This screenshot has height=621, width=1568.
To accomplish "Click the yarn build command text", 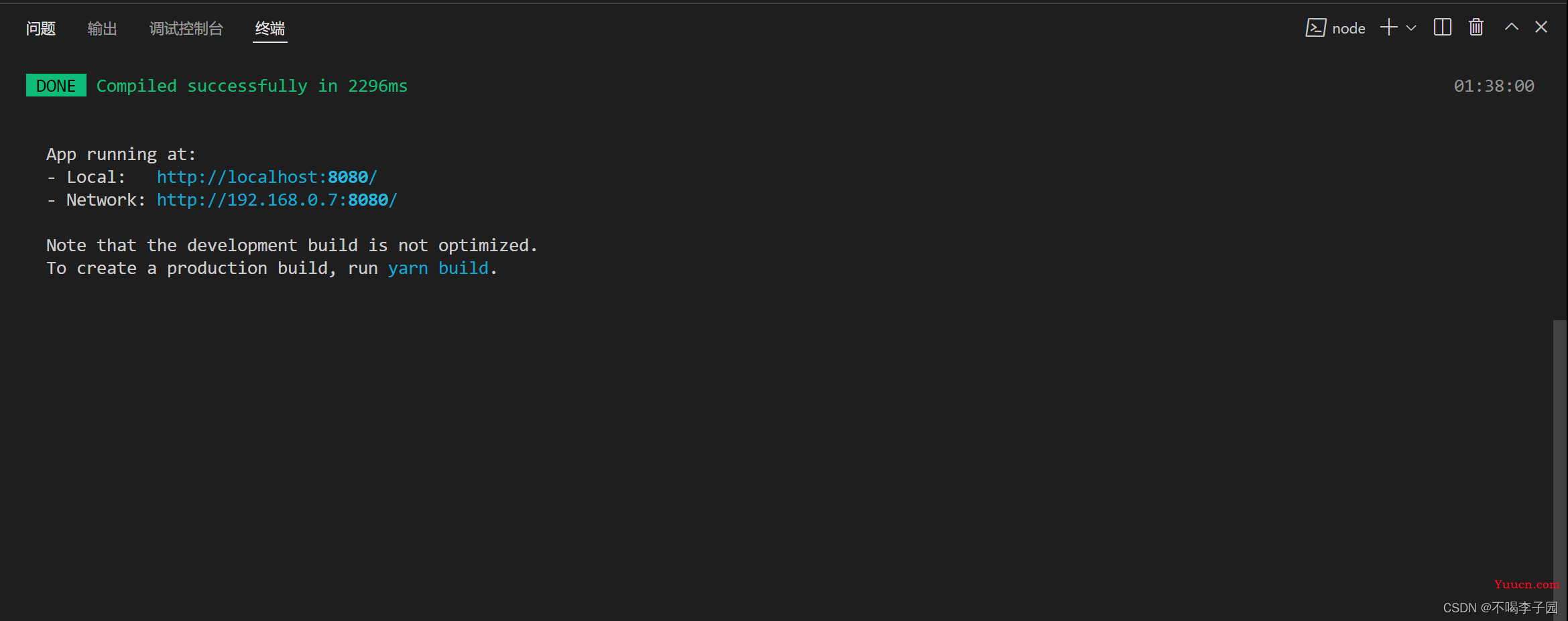I will (x=438, y=268).
